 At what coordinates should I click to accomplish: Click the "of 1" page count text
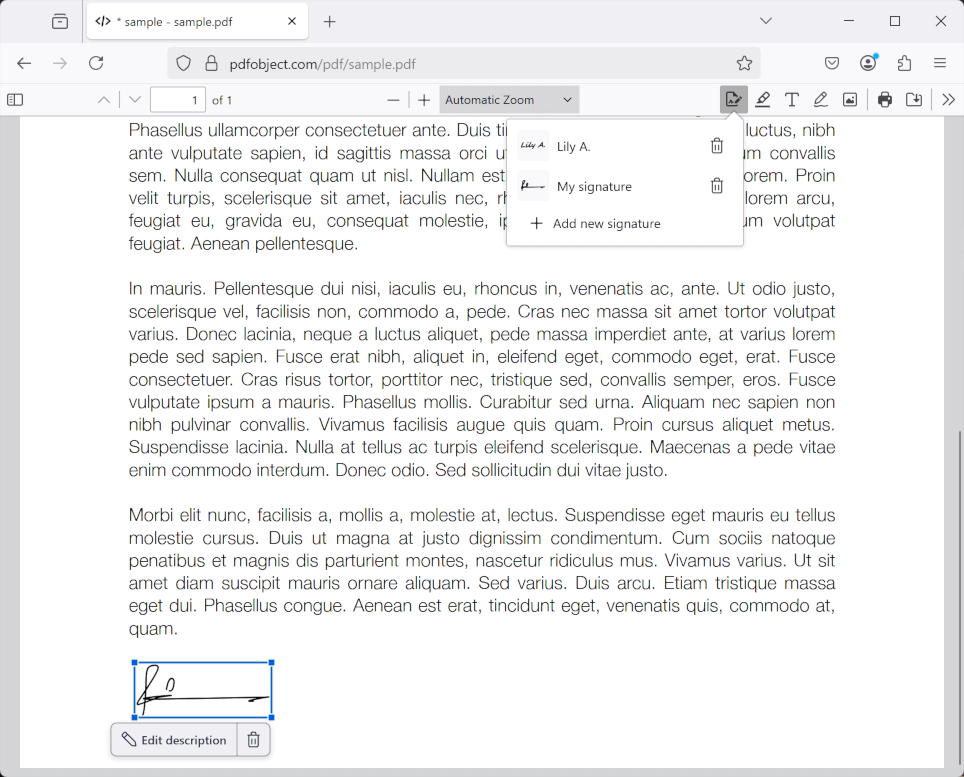[222, 100]
